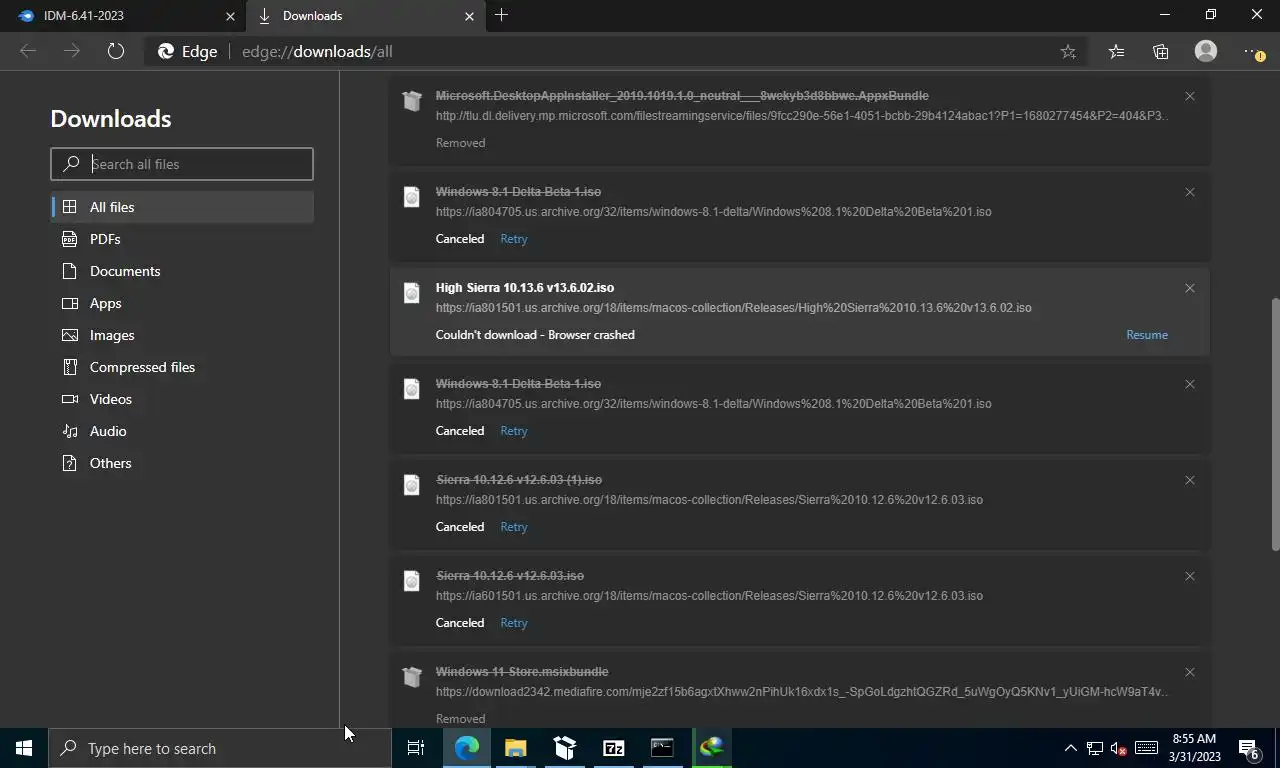
Task: Open Collections panel
Action: (1160, 51)
